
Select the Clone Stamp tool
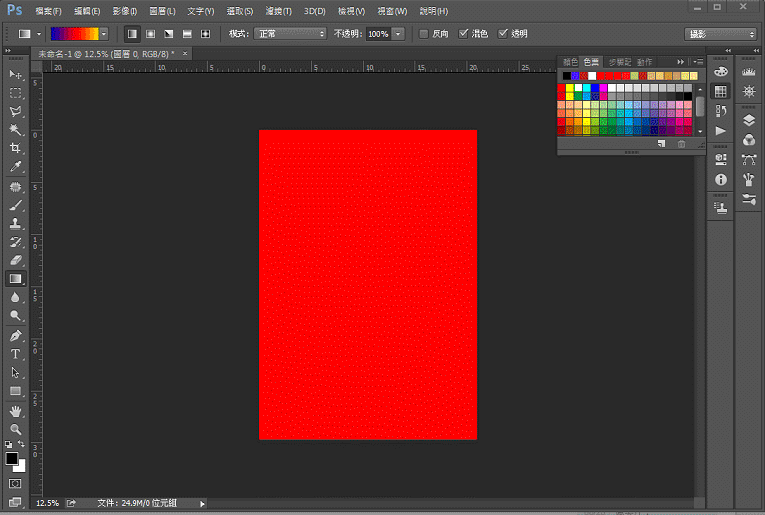click(15, 223)
